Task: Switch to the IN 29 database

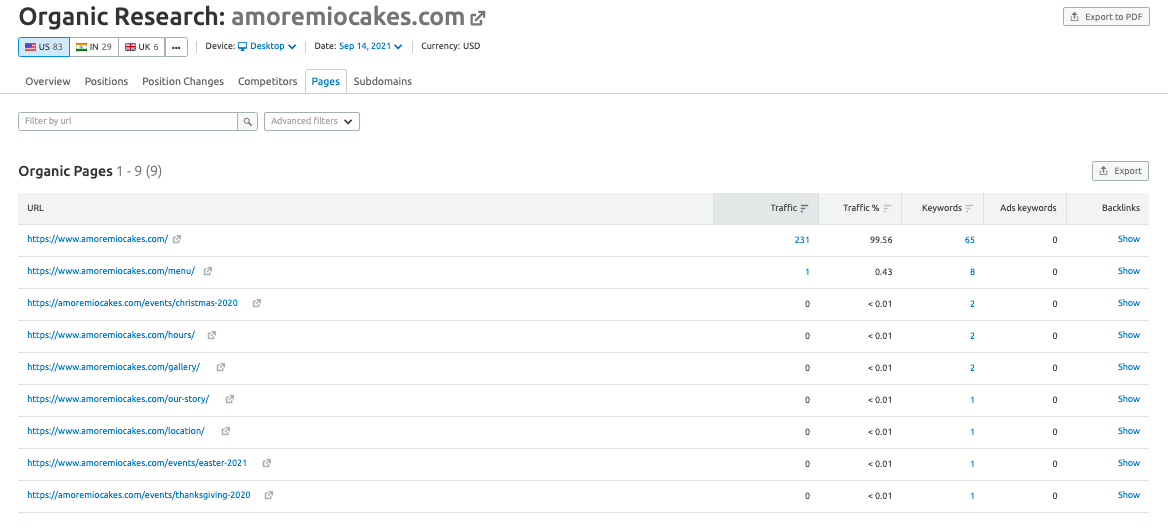Action: point(94,47)
